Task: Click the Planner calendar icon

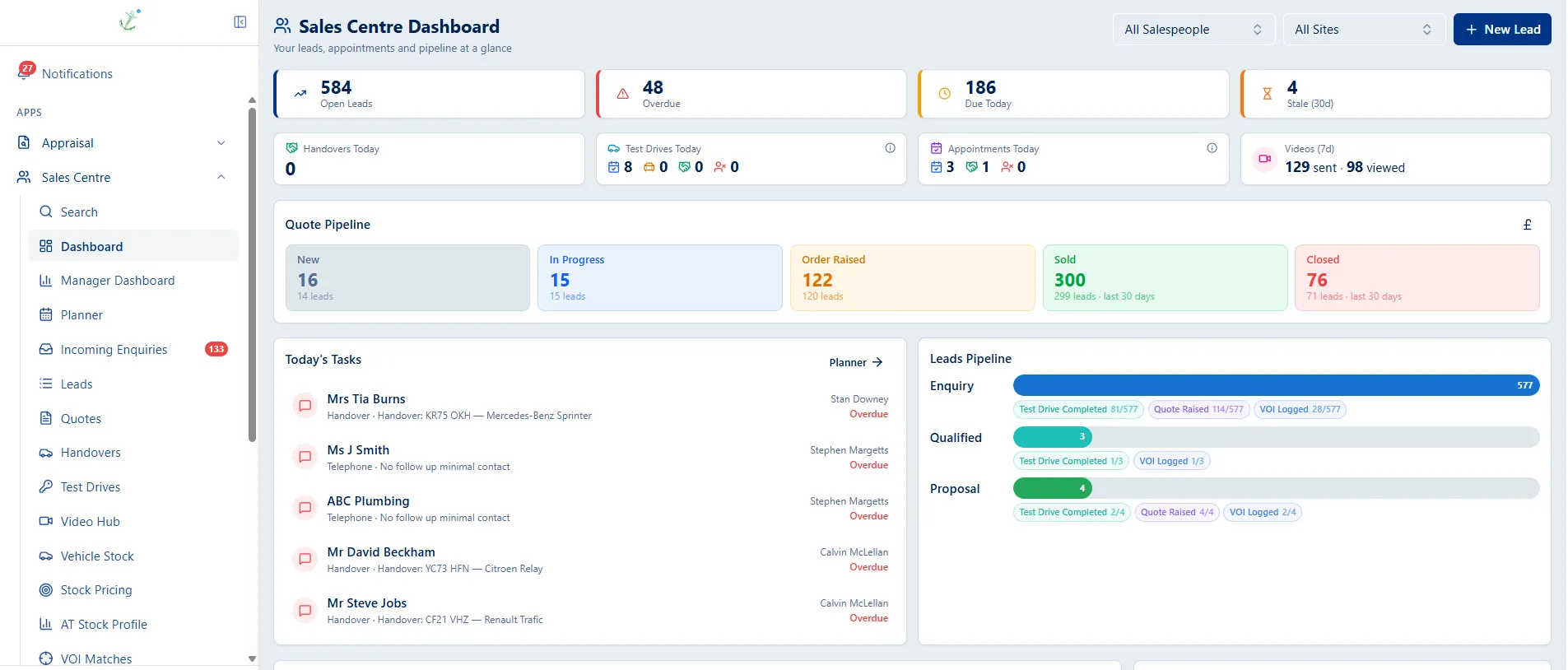Action: (46, 314)
